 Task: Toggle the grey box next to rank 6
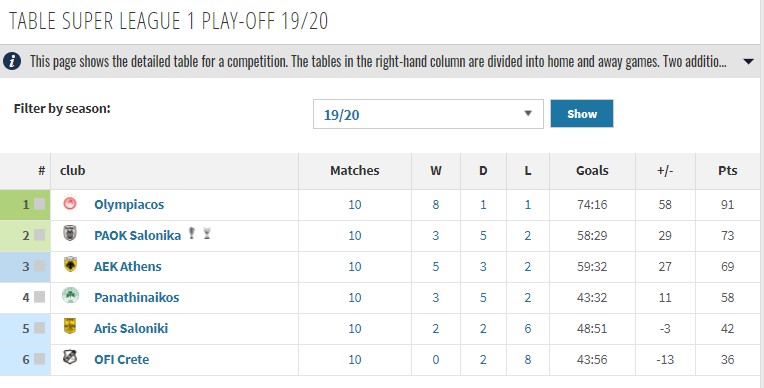(39, 359)
